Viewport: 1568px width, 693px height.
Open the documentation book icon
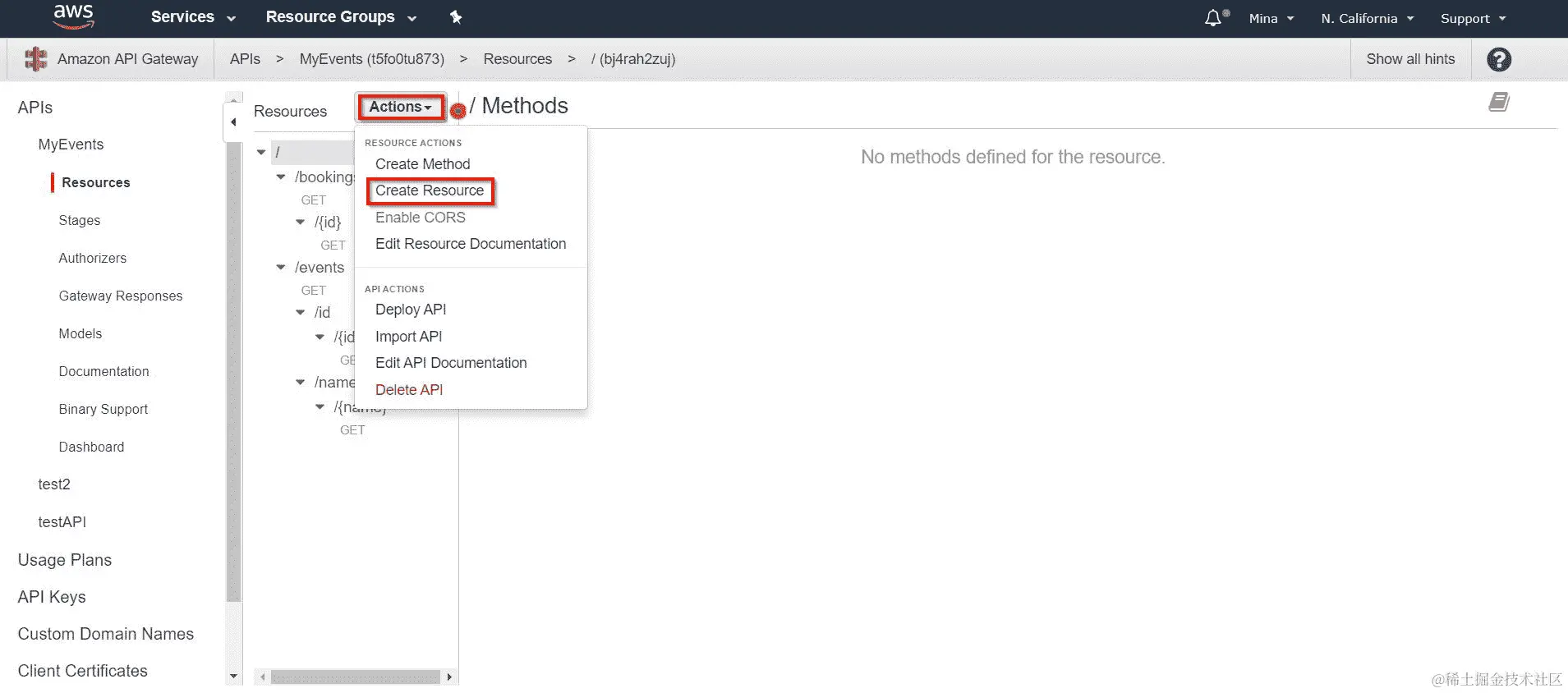[1499, 102]
